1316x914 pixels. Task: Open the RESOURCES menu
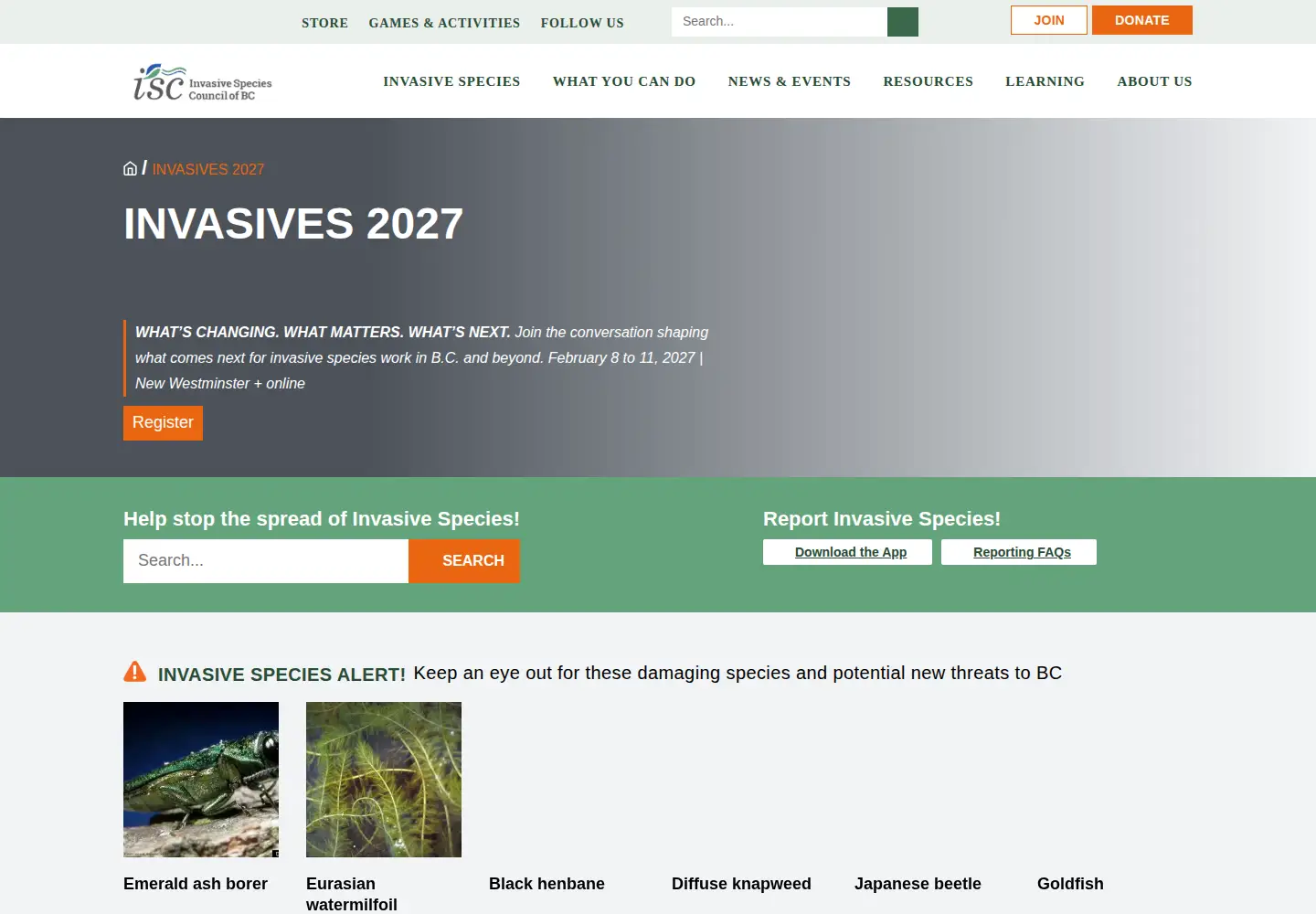coord(929,81)
